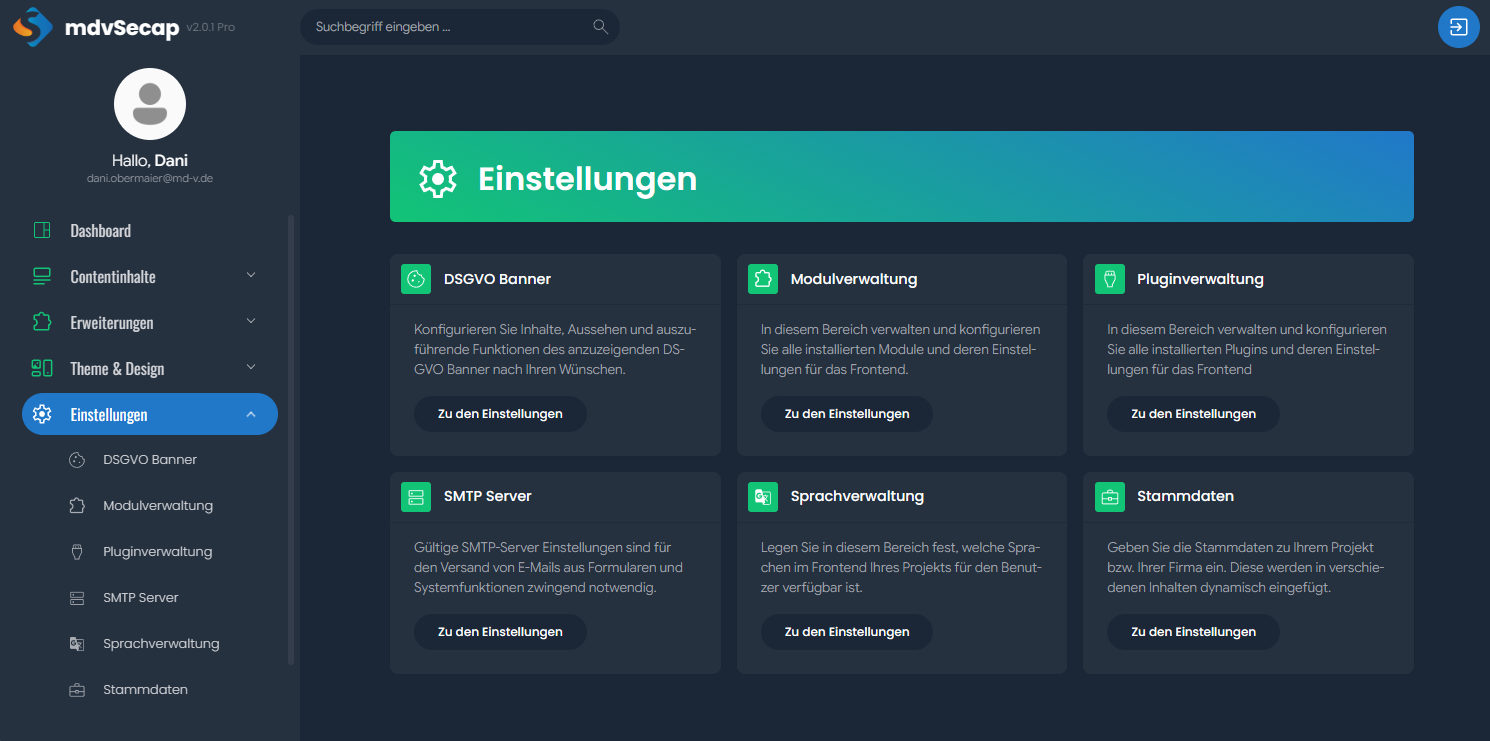The width and height of the screenshot is (1490, 741).
Task: Click the Modulverwaltung card puzzle icon
Action: [x=762, y=279]
